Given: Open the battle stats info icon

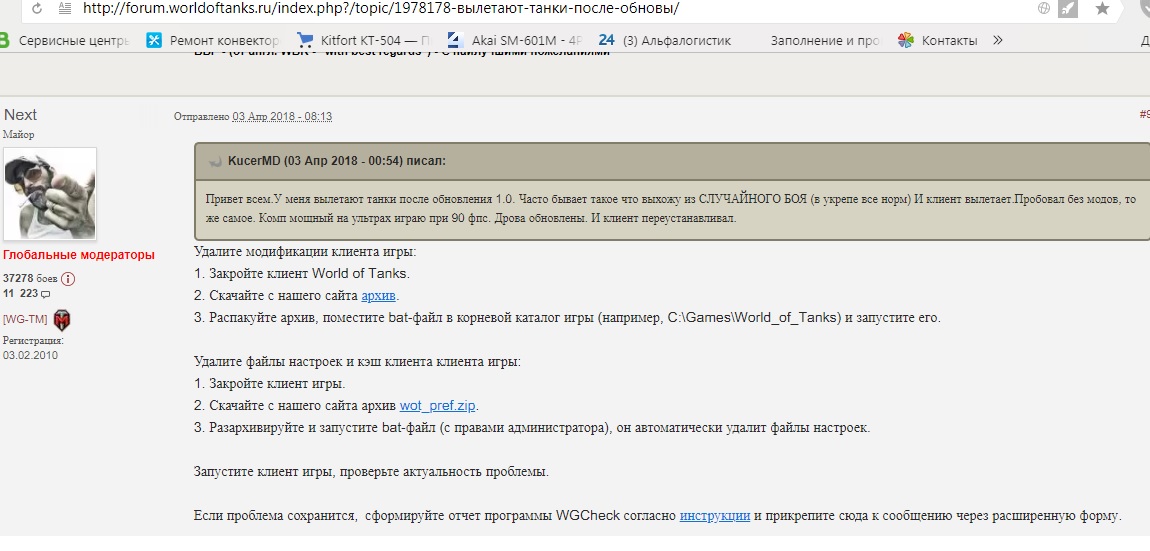Looking at the screenshot, I should tap(68, 278).
